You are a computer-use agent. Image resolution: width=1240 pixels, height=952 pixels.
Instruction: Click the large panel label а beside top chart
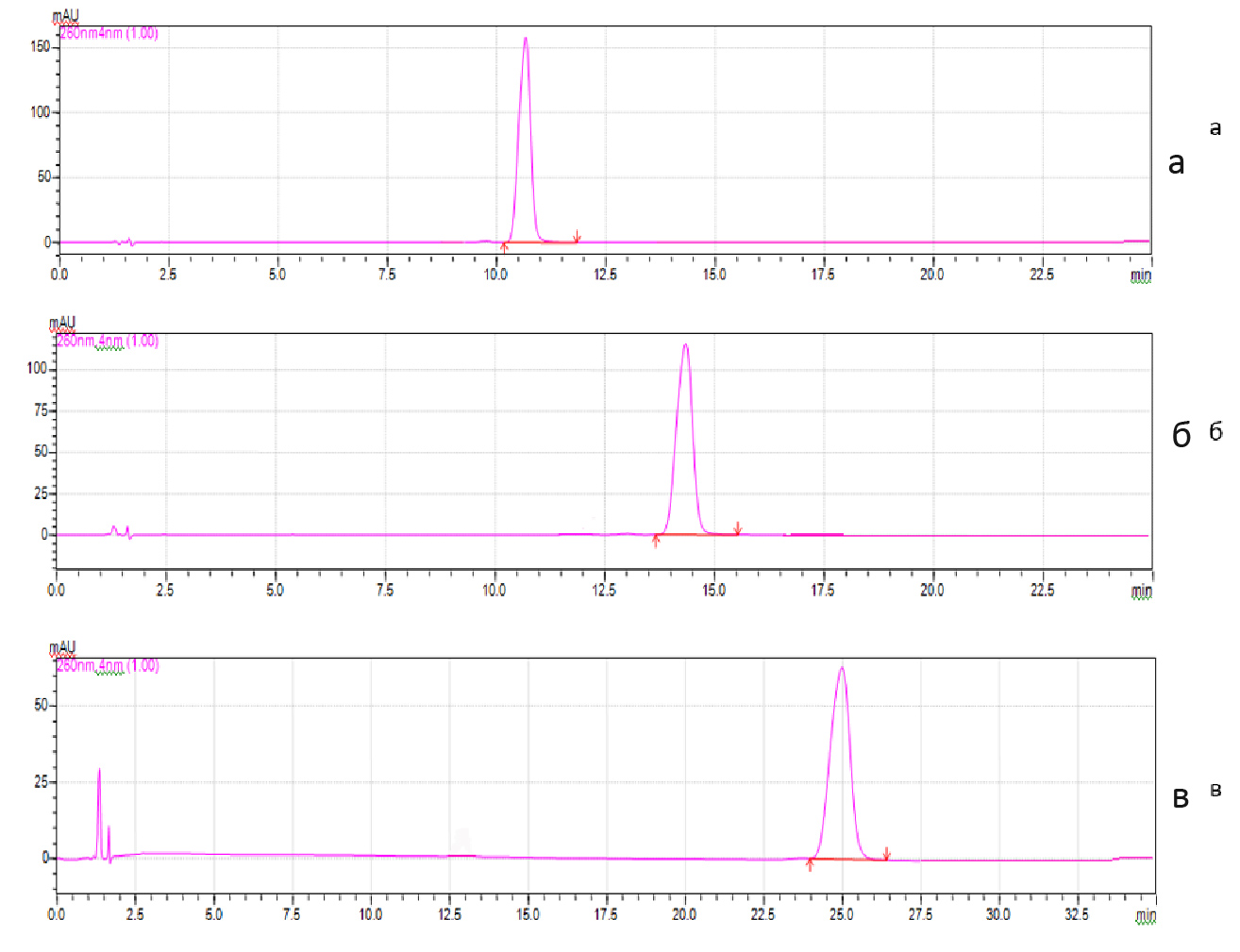pyautogui.click(x=1176, y=163)
